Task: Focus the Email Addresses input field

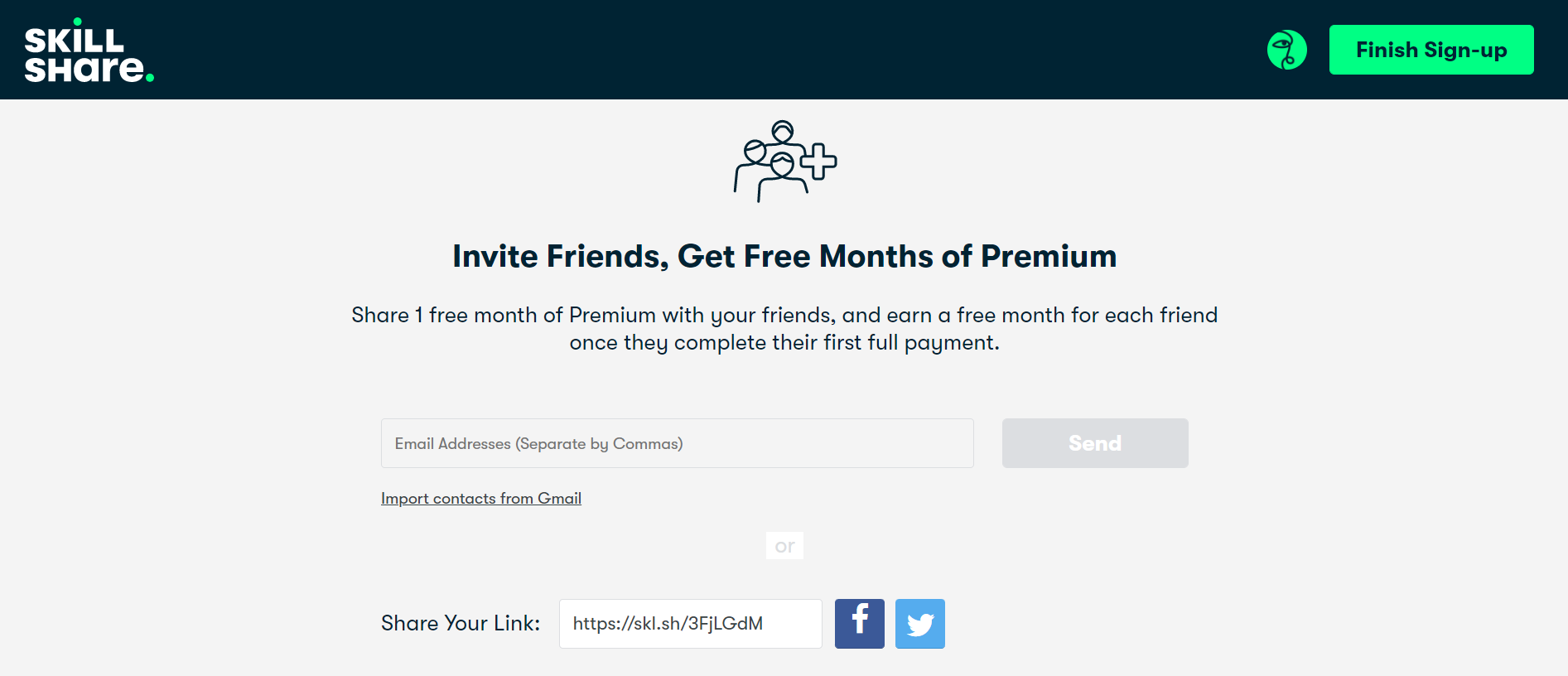Action: [x=677, y=443]
